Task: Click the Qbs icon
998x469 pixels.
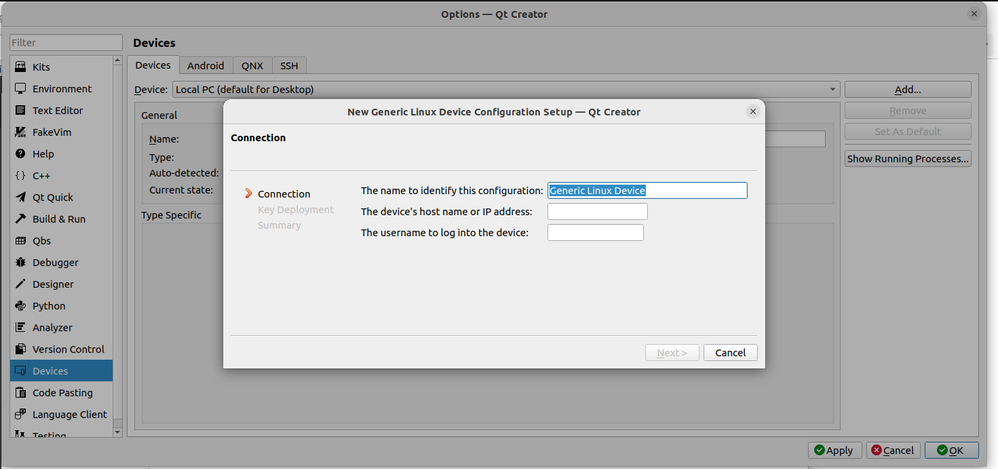Action: (x=20, y=241)
